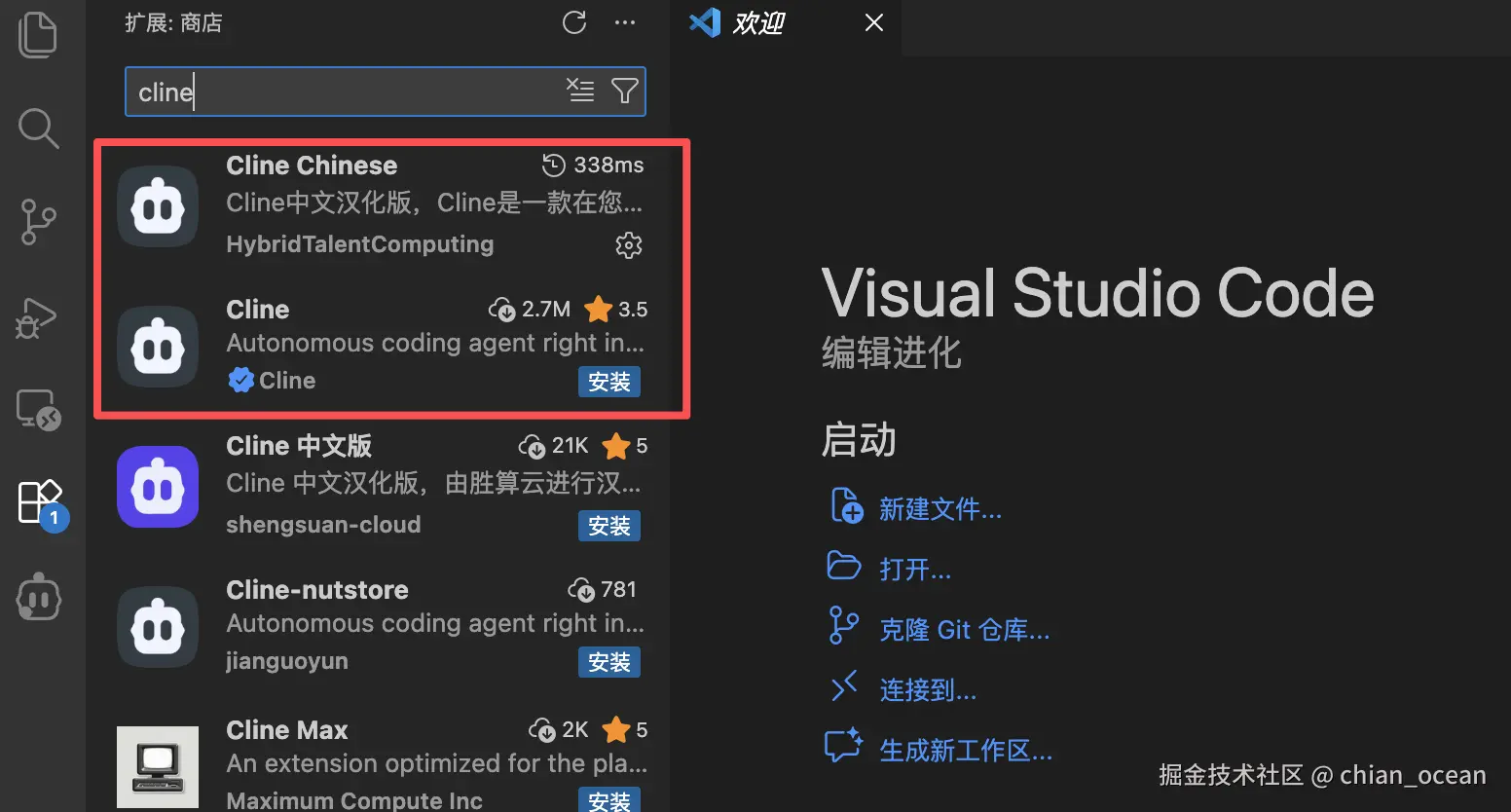This screenshot has height=812, width=1511.
Task: Click the HybridTalentComputing publisher name
Action: click(360, 244)
